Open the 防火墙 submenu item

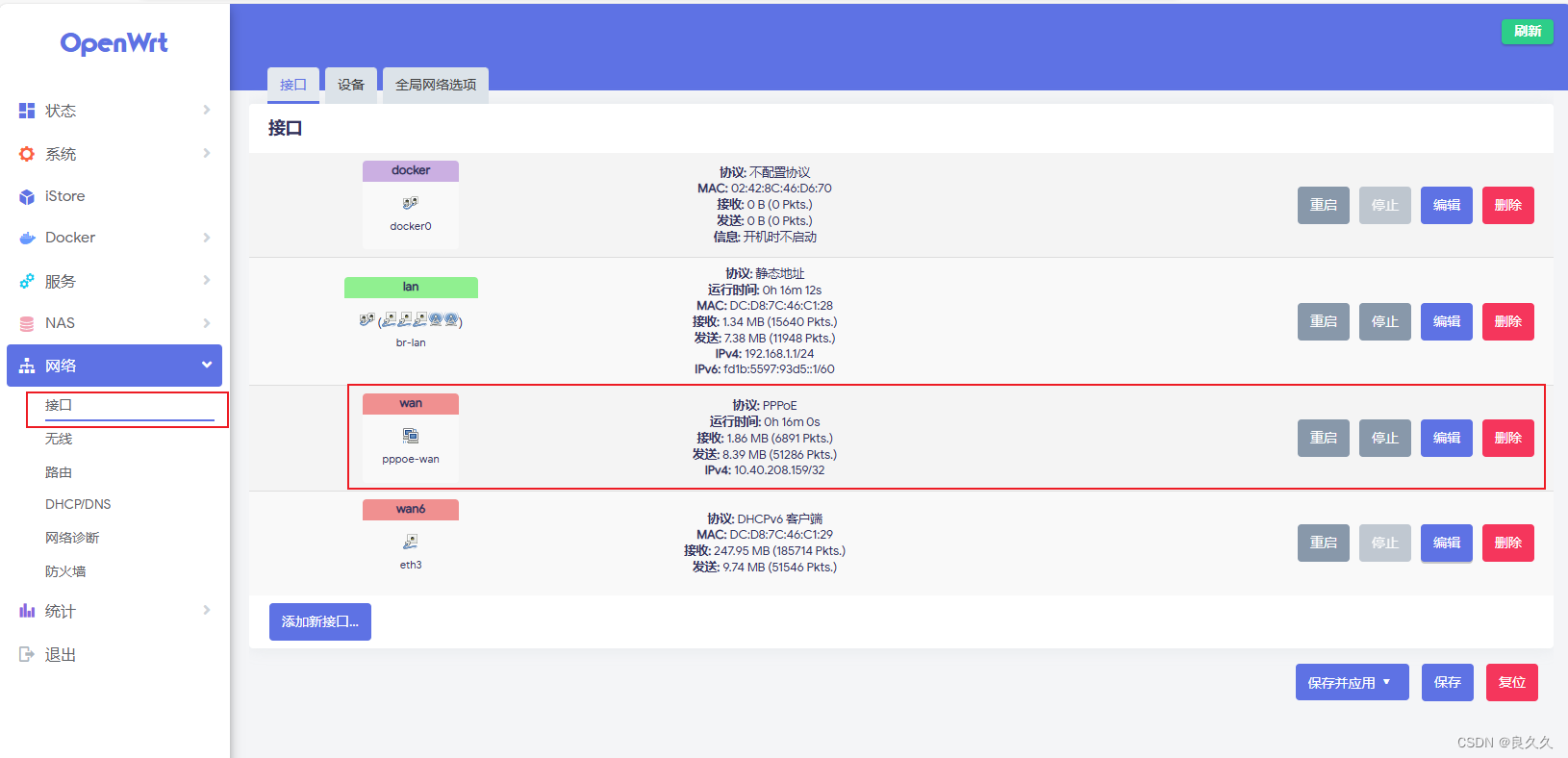click(65, 571)
